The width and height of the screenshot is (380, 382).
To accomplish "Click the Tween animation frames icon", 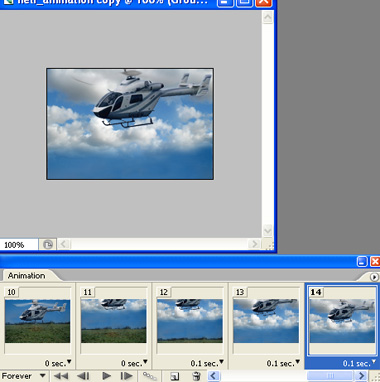I will click(149, 376).
